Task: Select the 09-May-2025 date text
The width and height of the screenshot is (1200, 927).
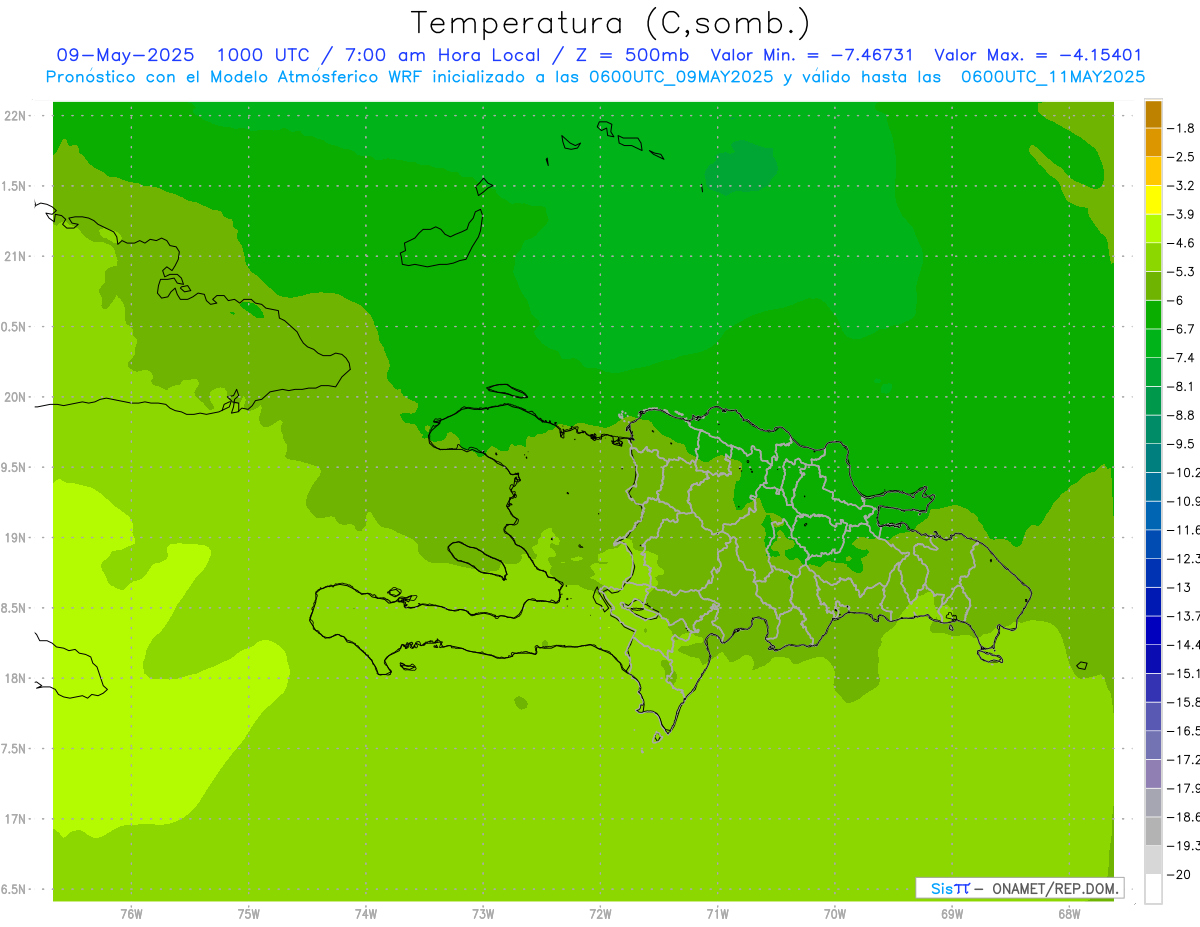Action: tap(126, 55)
